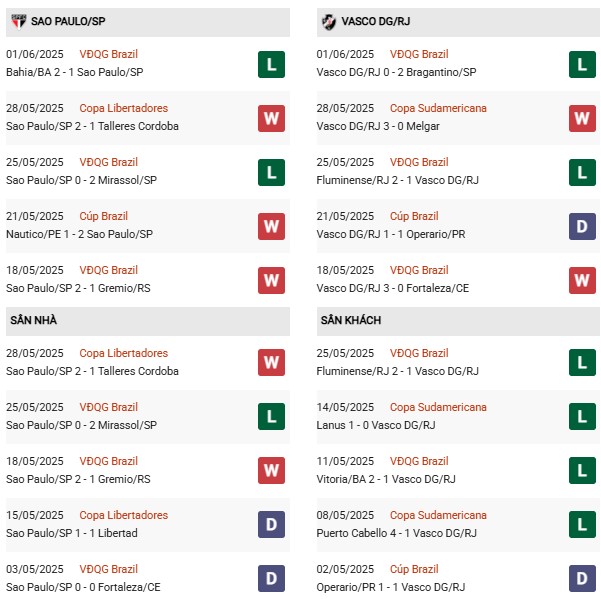
Task: Select the SÂN NHÀ section header
Action: point(148,321)
